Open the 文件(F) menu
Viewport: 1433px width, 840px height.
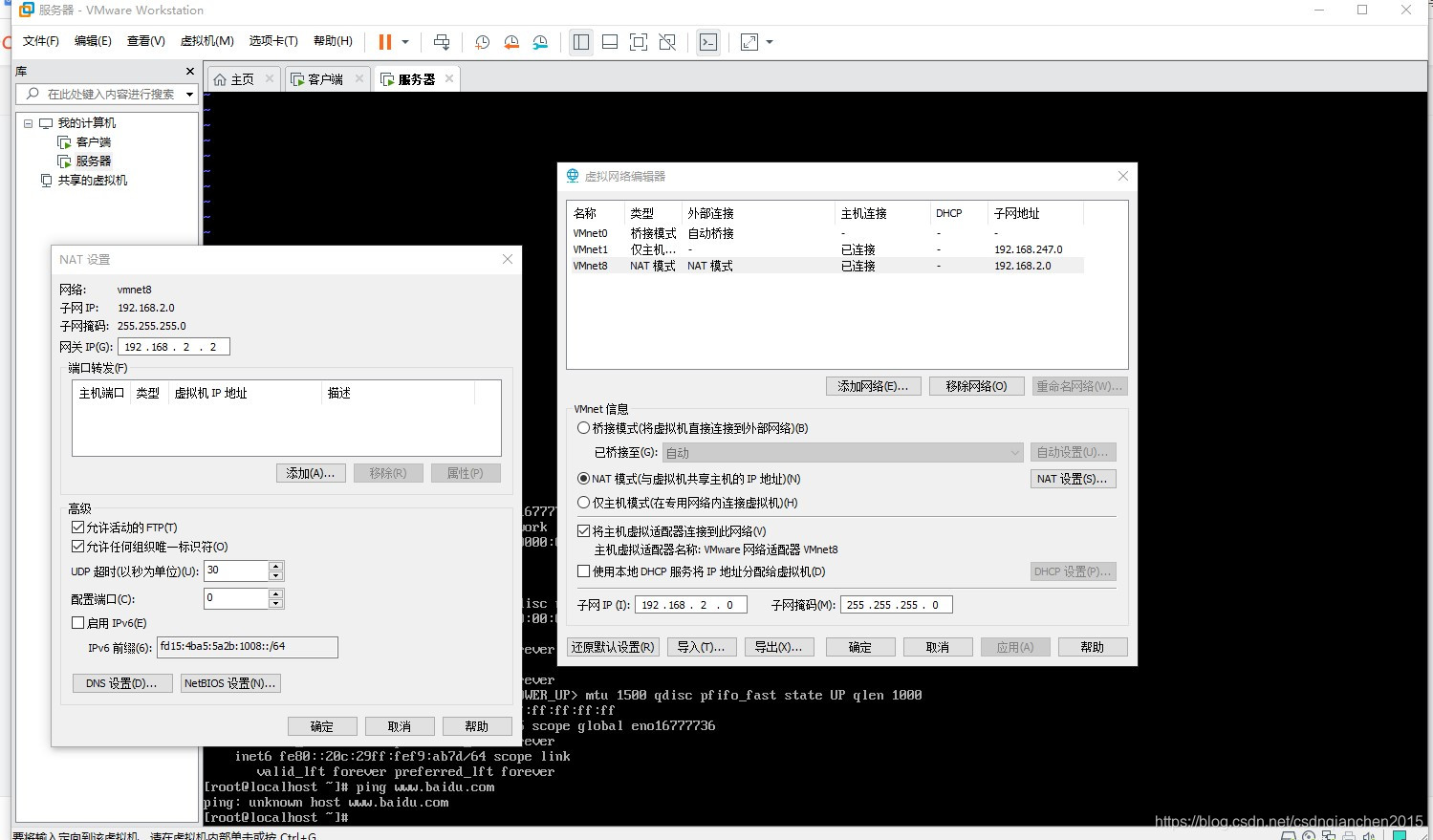point(41,41)
